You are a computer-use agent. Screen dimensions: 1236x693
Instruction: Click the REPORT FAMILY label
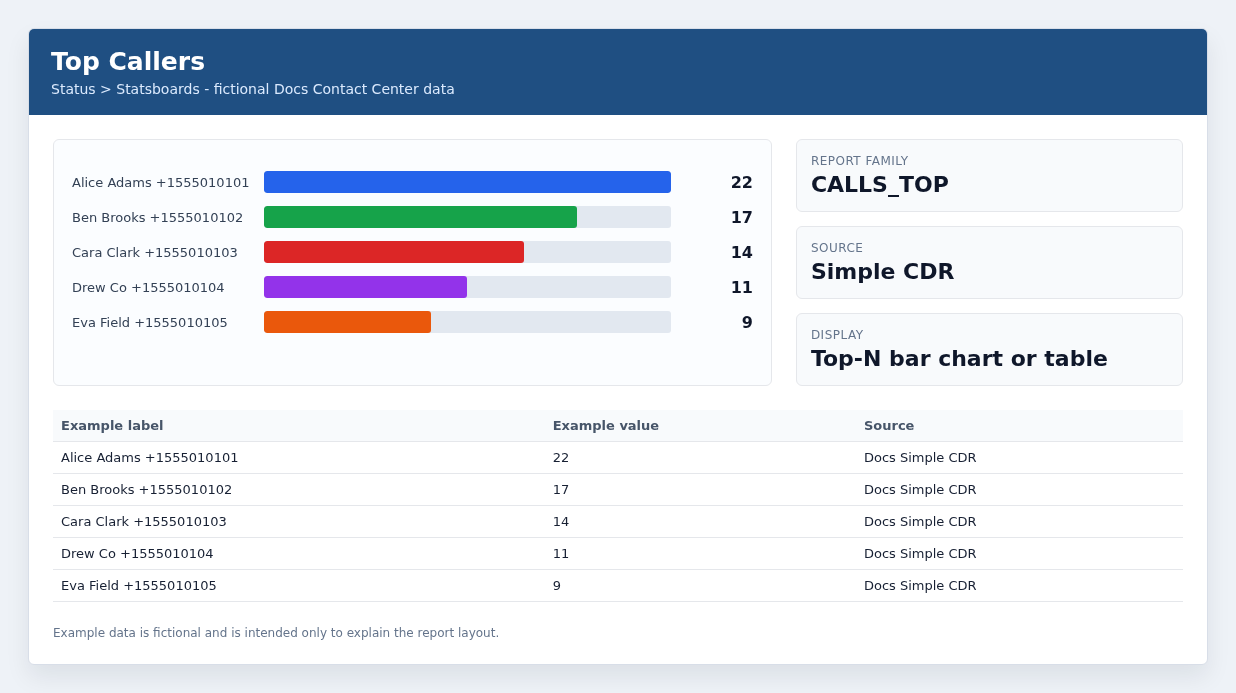click(x=860, y=161)
